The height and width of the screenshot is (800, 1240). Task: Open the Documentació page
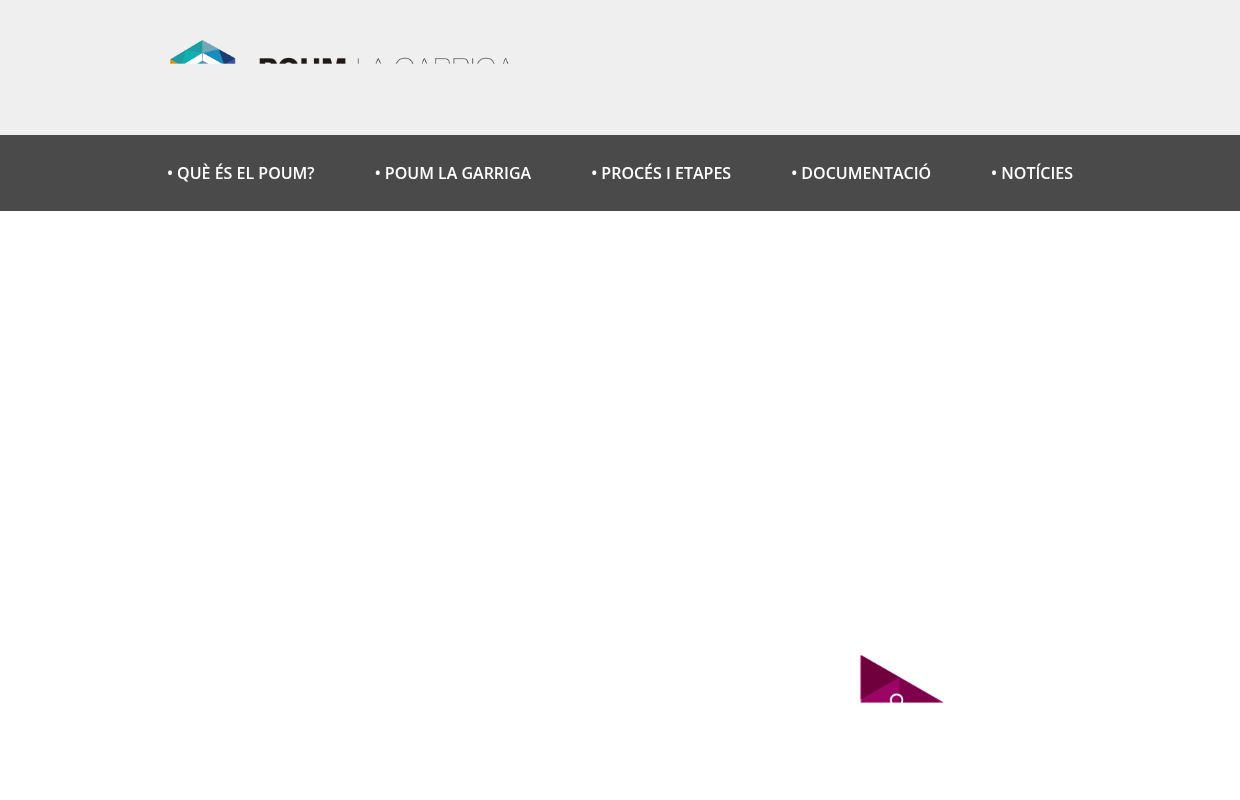click(865, 173)
